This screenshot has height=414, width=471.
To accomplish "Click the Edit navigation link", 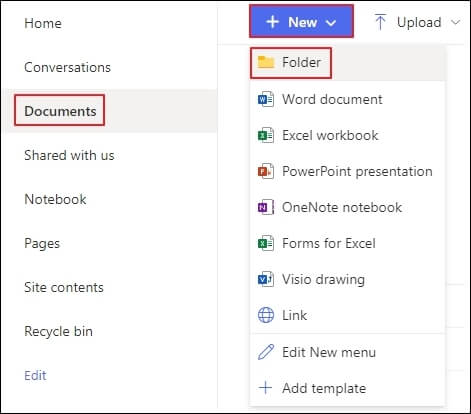I will point(35,375).
